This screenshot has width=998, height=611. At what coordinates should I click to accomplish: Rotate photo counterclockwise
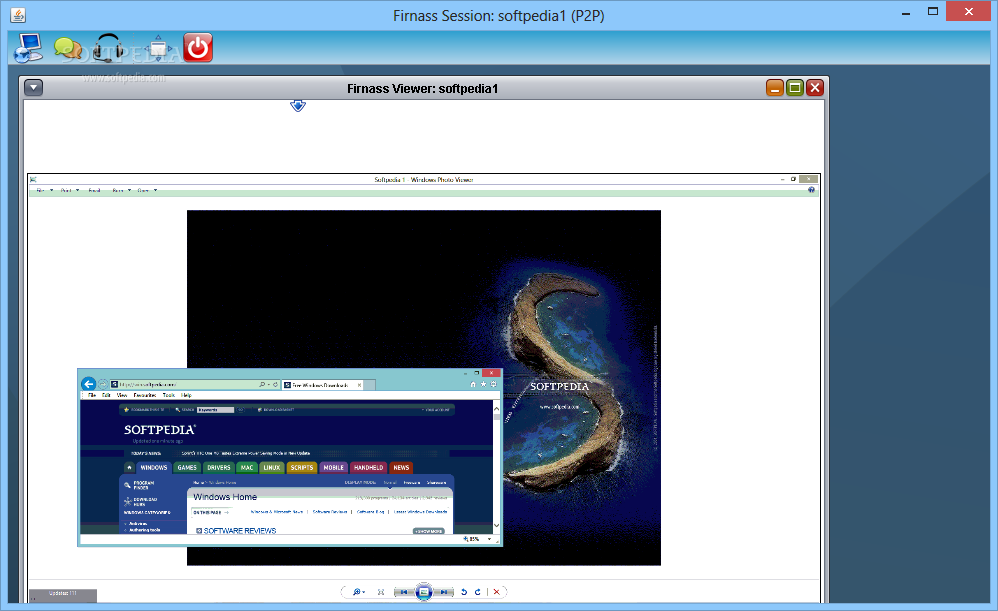click(464, 592)
